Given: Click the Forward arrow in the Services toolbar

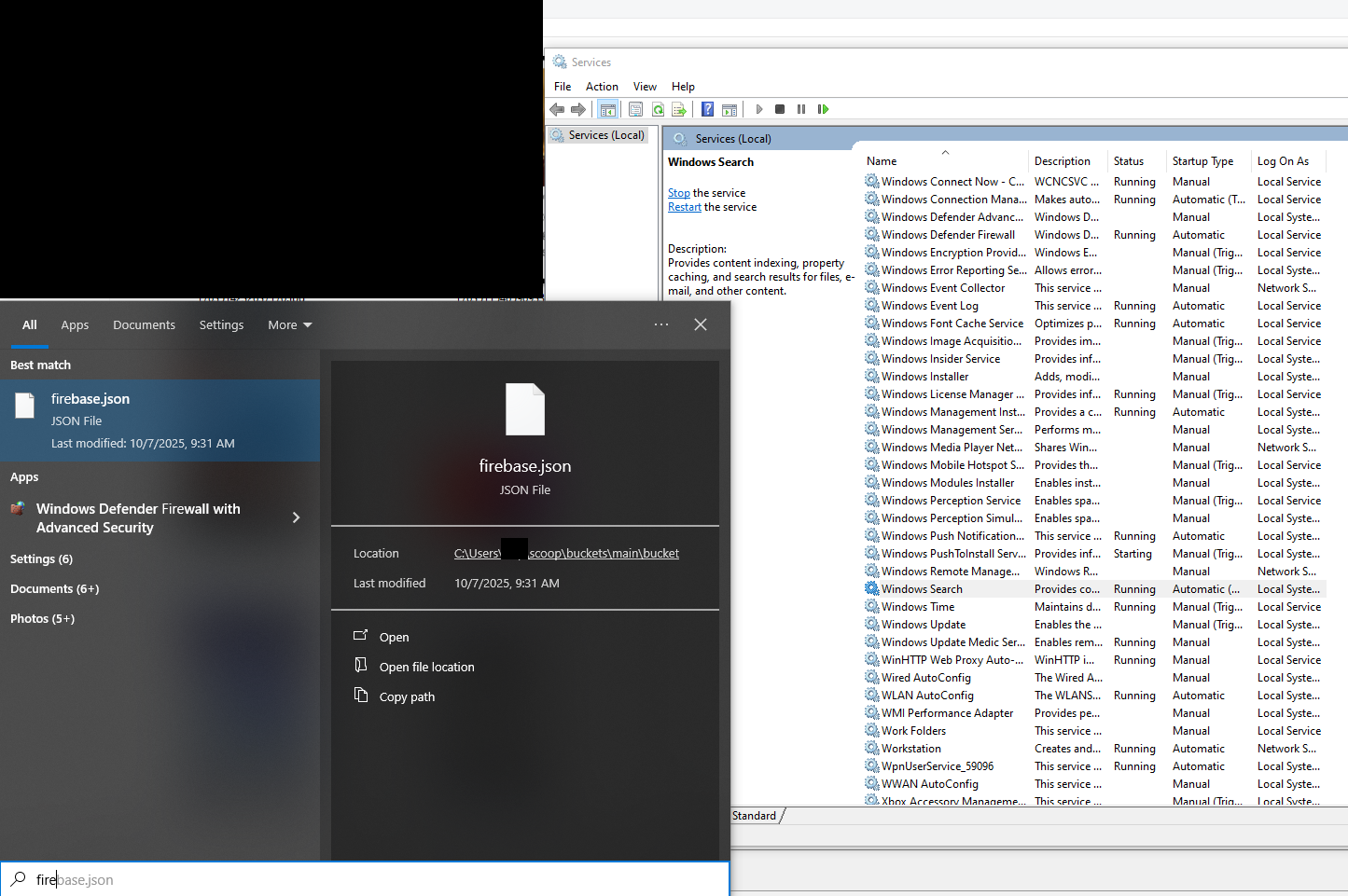Looking at the screenshot, I should pos(578,109).
